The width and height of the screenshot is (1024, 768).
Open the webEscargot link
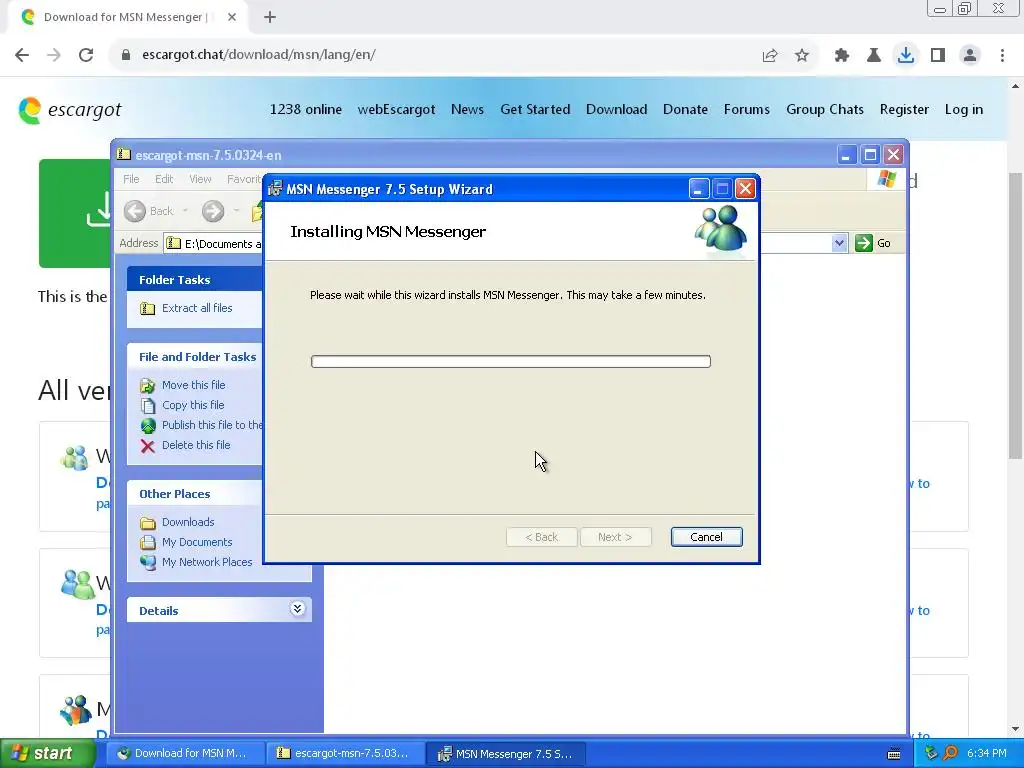(396, 110)
